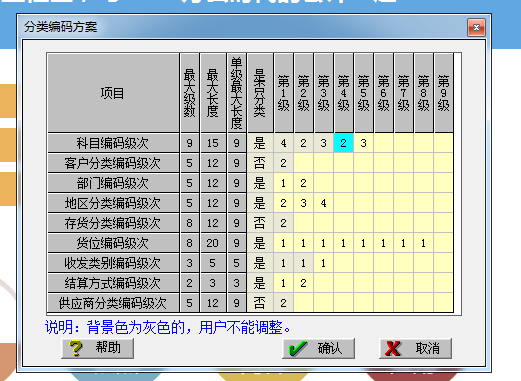This screenshot has height=381, width=521.
Task: Click the 收发类别编码级次 row header
Action: [113, 263]
